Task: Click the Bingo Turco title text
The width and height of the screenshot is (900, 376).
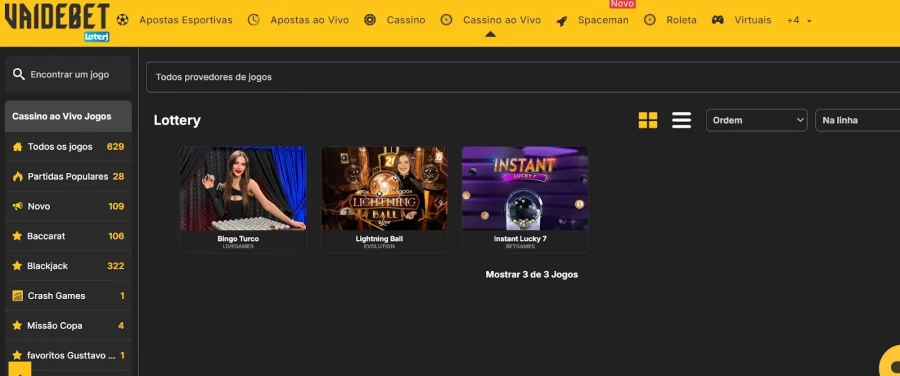Action: click(238, 239)
